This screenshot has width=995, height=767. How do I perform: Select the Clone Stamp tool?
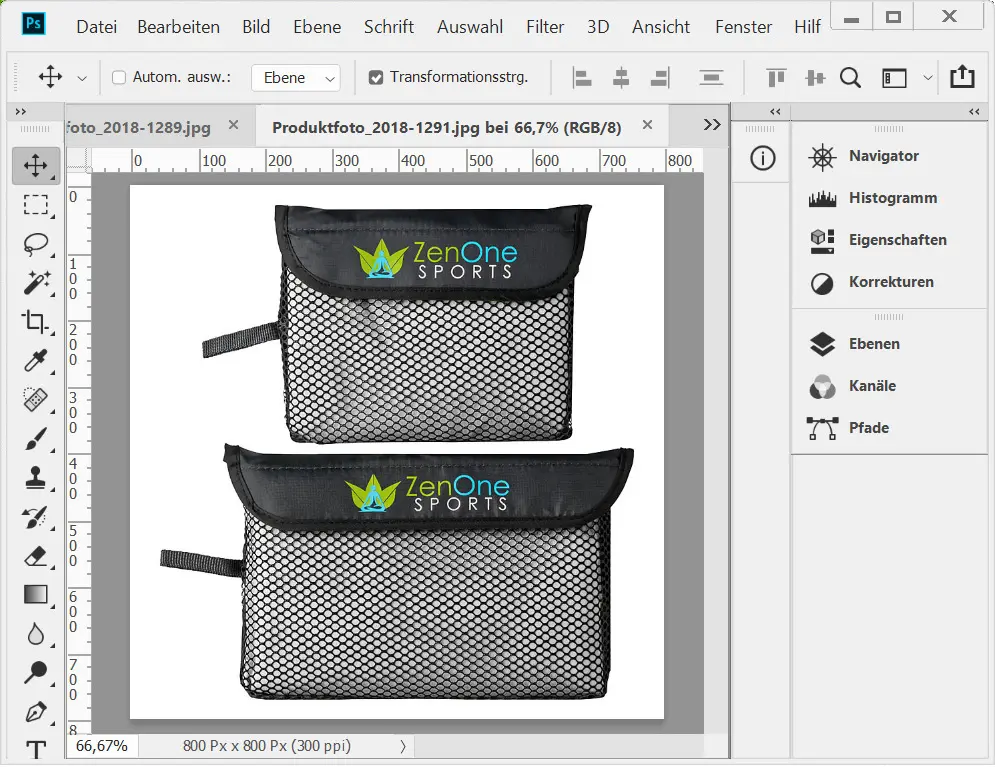click(36, 478)
